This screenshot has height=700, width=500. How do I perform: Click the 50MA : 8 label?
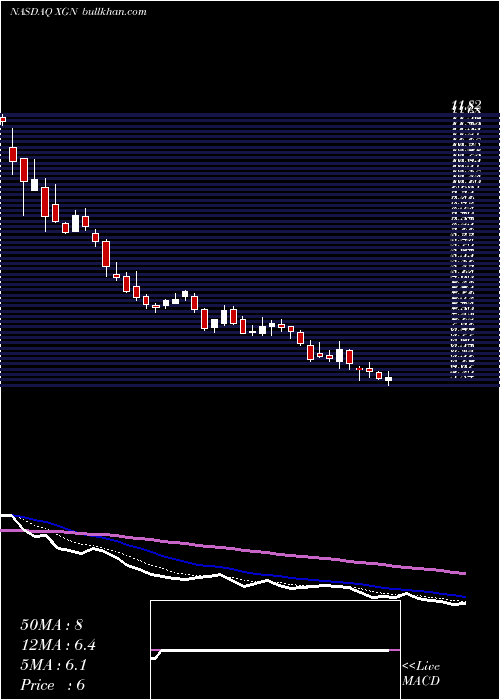tap(52, 624)
